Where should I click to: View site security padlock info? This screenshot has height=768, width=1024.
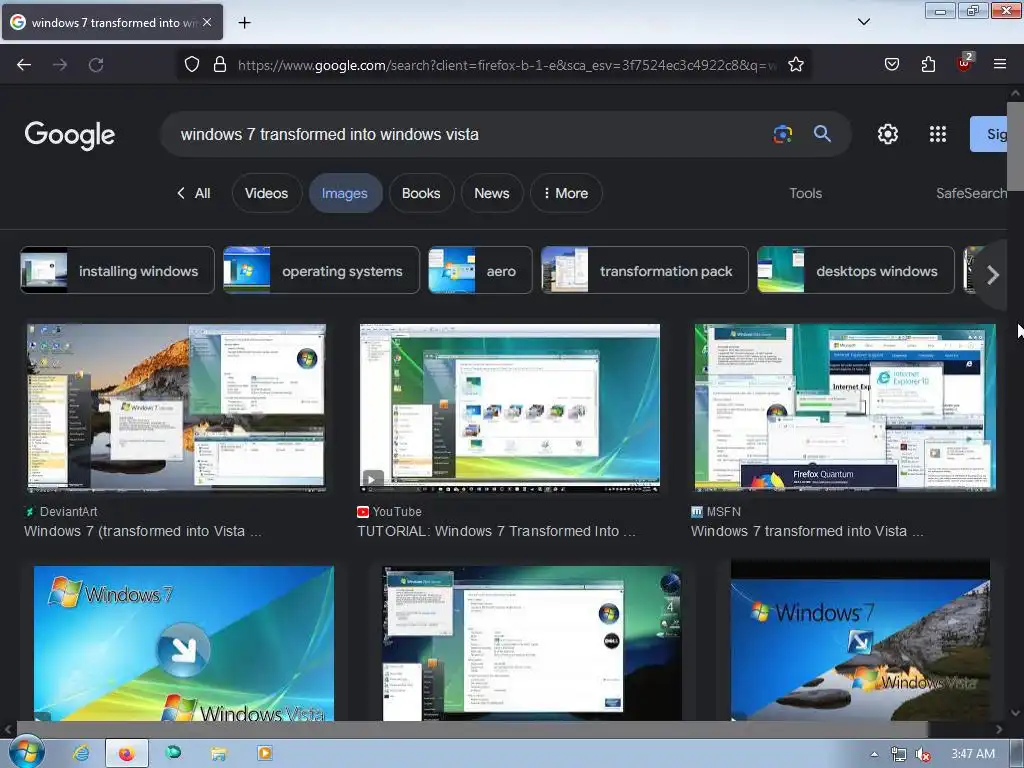[x=220, y=65]
